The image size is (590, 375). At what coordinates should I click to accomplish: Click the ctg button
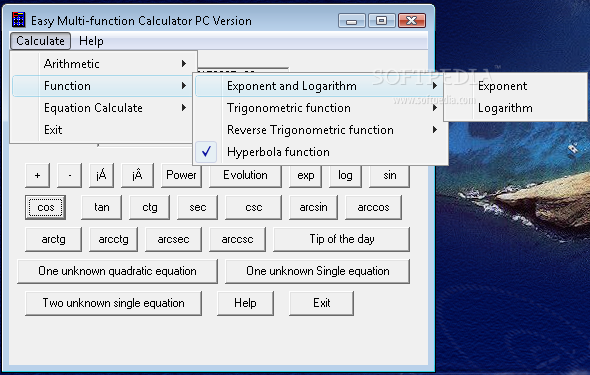point(149,207)
